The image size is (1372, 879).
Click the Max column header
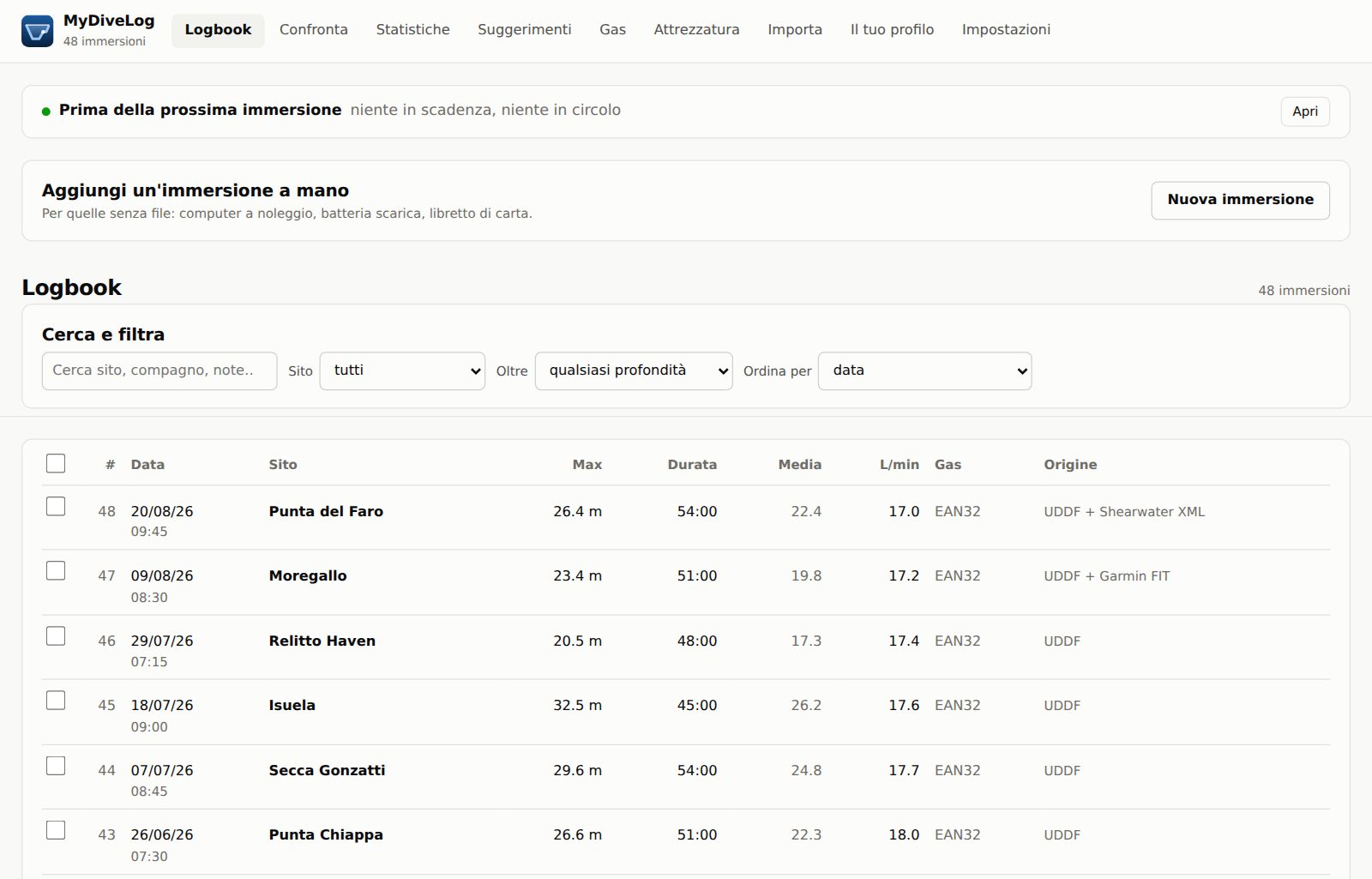587,465
